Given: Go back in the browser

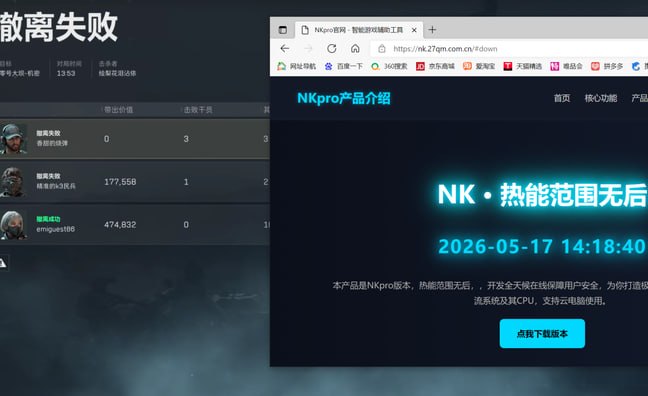Looking at the screenshot, I should point(285,48).
